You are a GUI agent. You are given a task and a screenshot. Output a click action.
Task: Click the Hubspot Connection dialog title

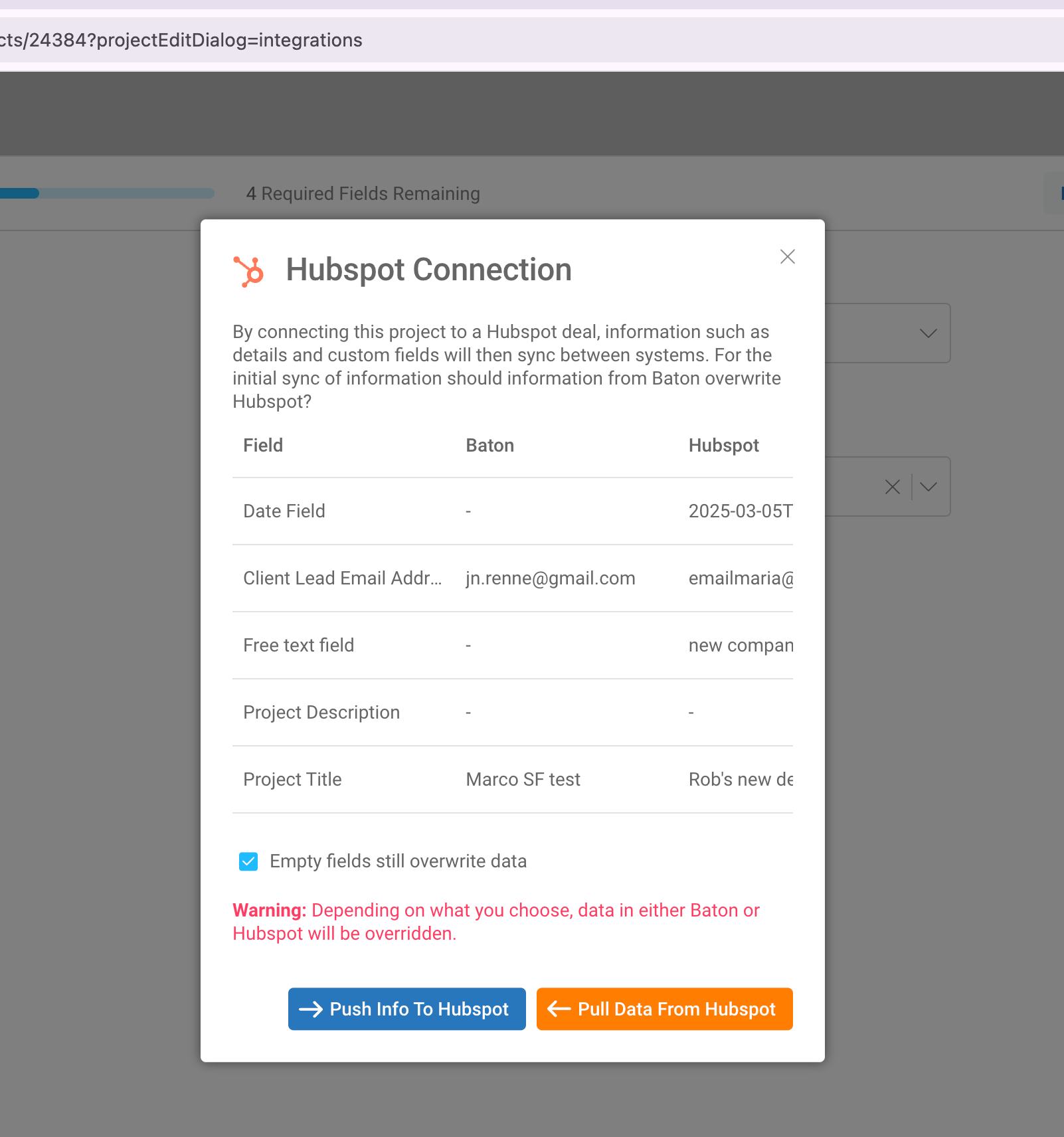click(429, 270)
